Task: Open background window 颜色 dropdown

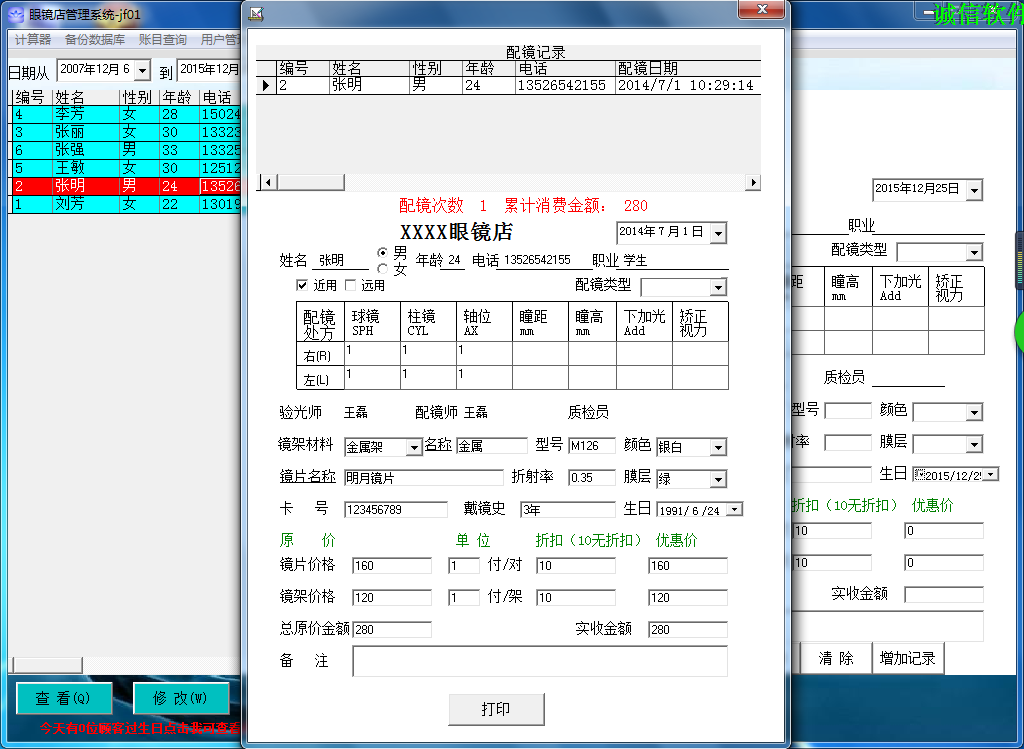Action: tap(974, 412)
